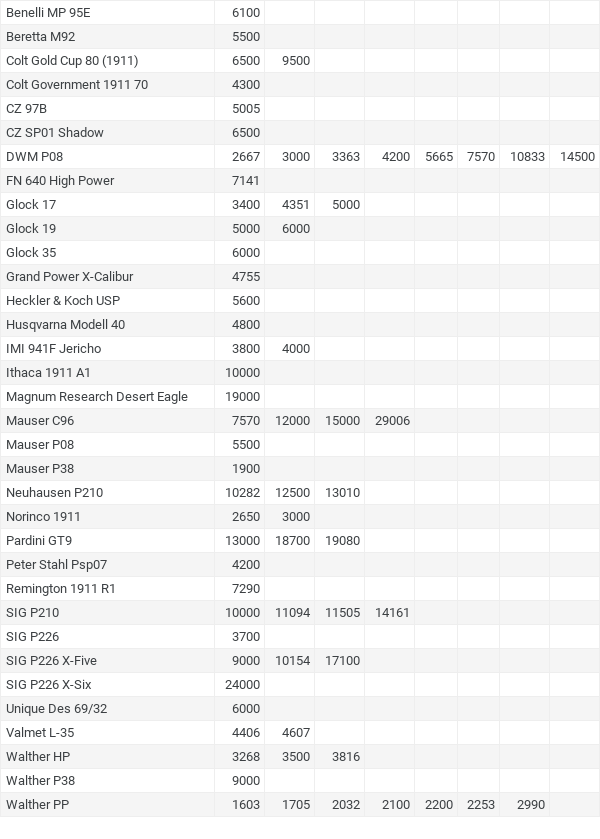Click the 3816 value for Walther HP

[x=346, y=757]
